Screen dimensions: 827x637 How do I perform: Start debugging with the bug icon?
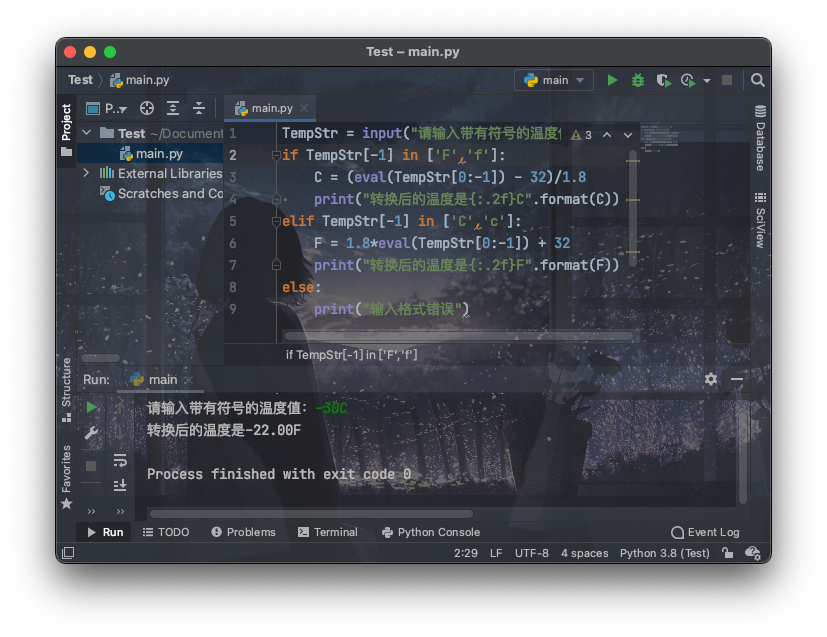(x=638, y=80)
